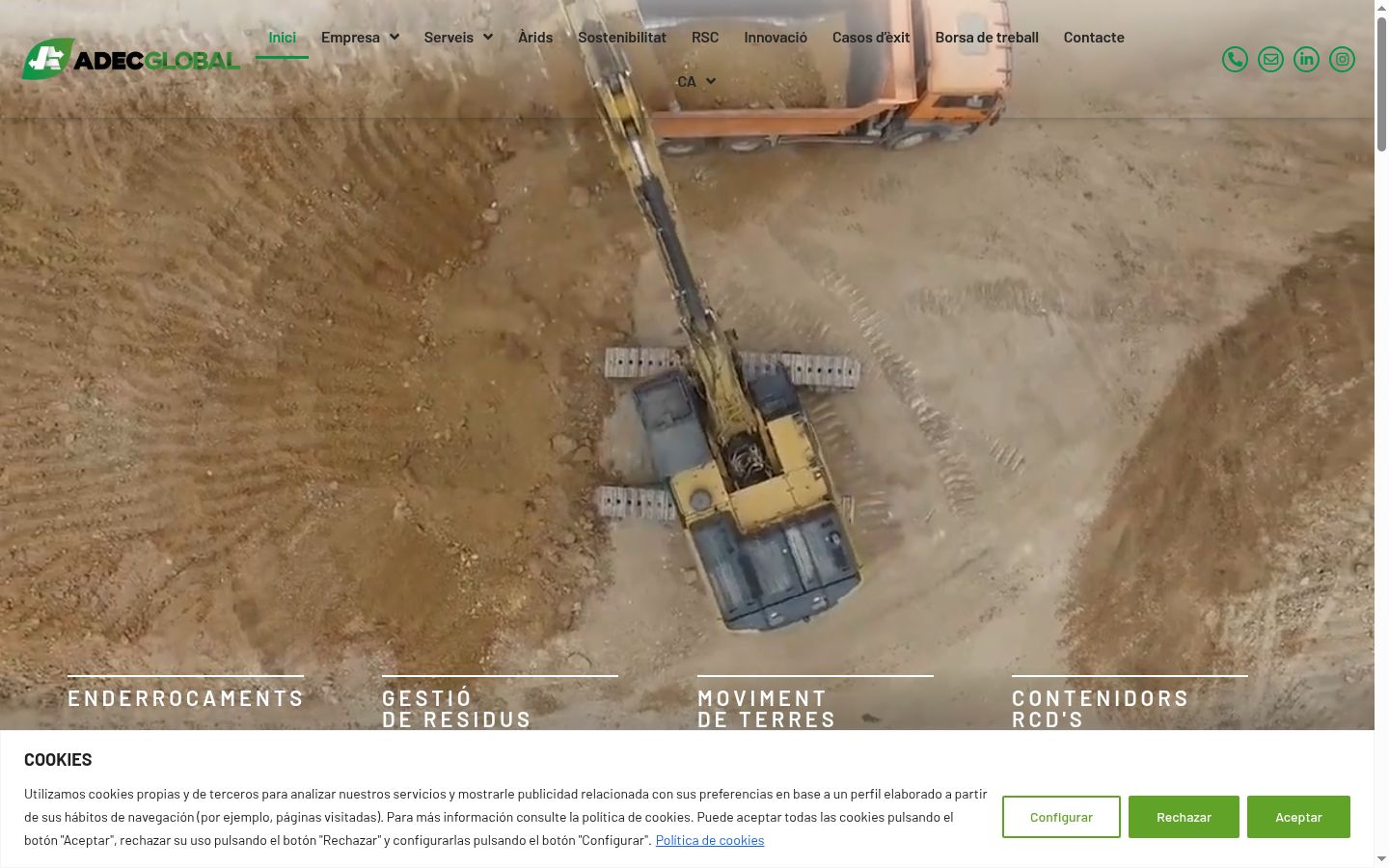The width and height of the screenshot is (1389, 868).
Task: Open the Innovació menu item
Action: coord(776,38)
